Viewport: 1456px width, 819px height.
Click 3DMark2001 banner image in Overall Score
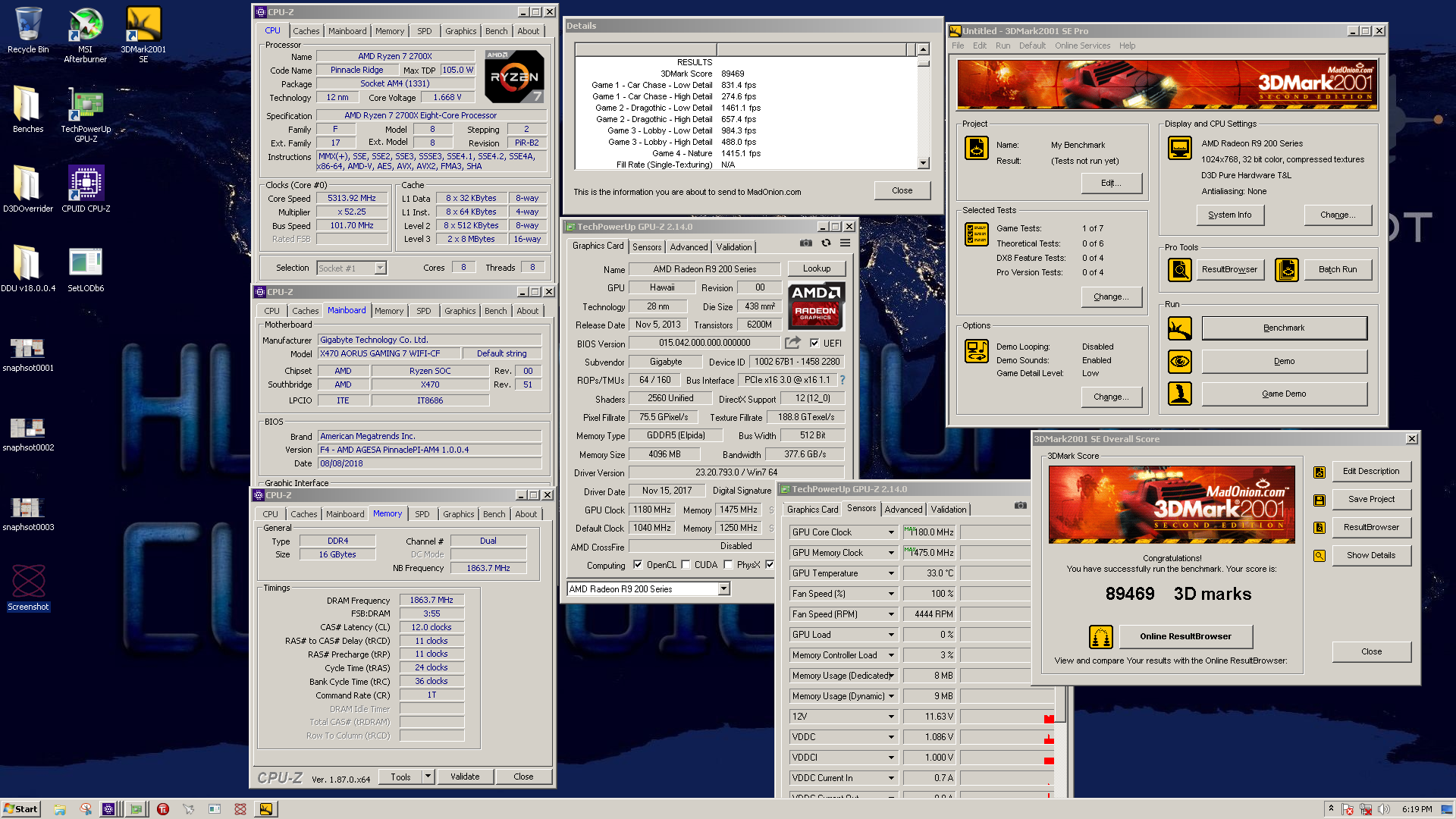(x=1172, y=504)
